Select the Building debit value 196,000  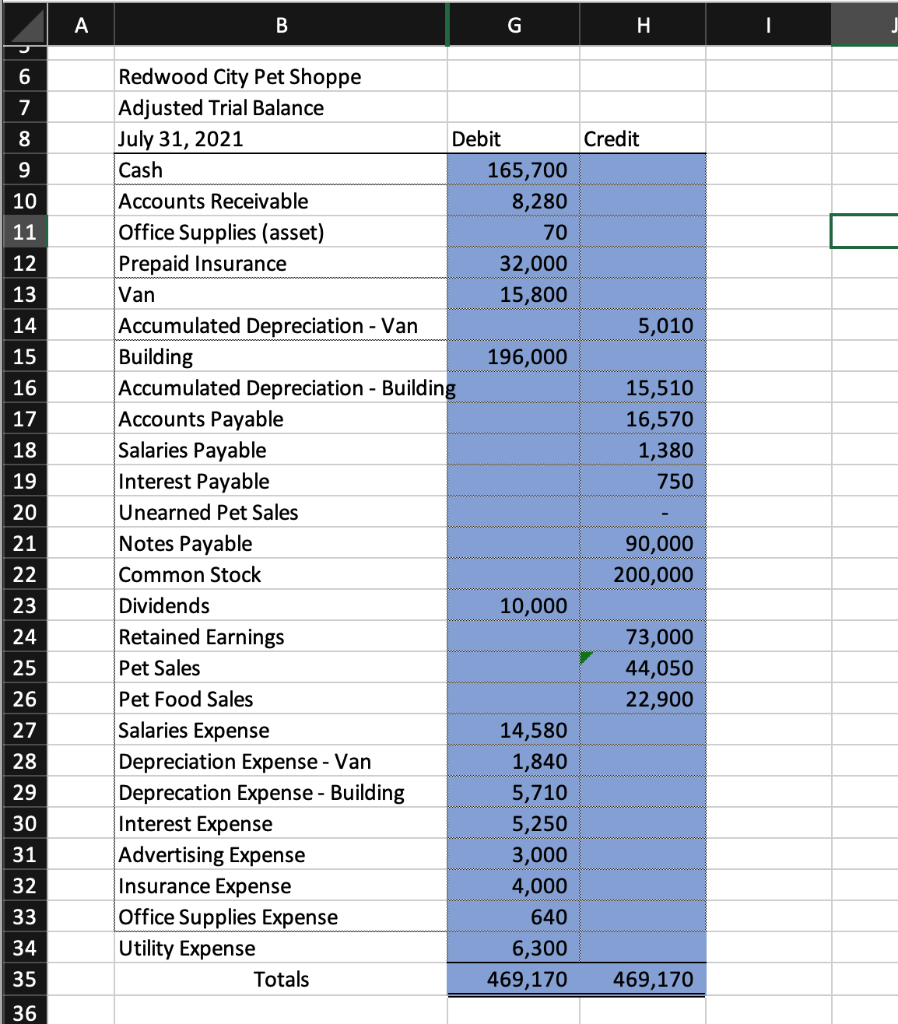(513, 357)
